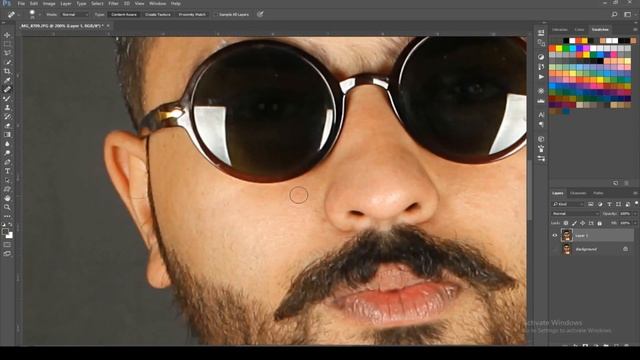Viewport: 640px width, 360px height.
Task: Select the Brush tool
Action: pyautogui.click(x=7, y=98)
